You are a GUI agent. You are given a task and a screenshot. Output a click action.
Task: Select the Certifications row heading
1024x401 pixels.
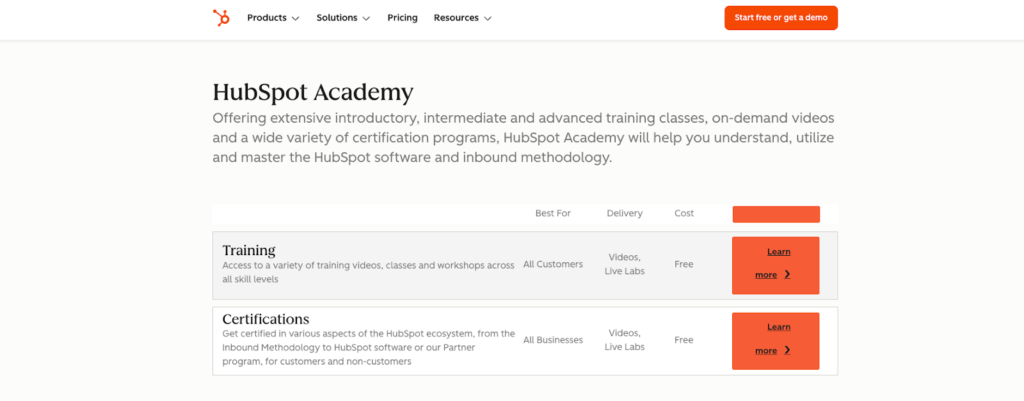tap(266, 319)
